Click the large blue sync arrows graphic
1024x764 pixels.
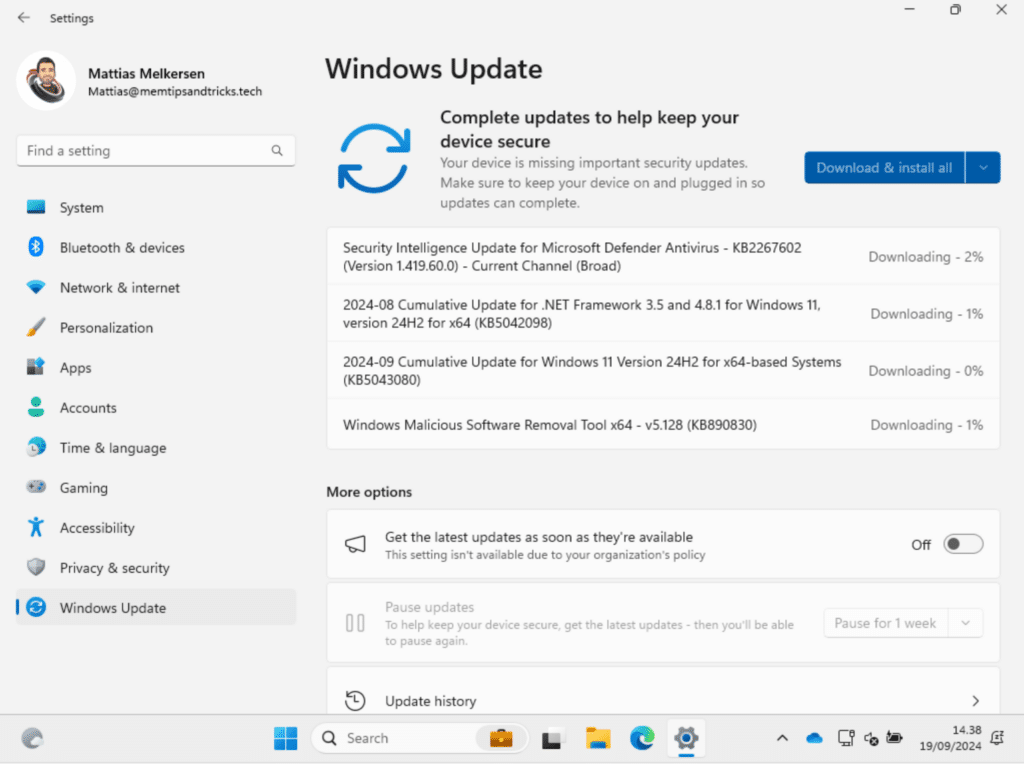point(374,159)
